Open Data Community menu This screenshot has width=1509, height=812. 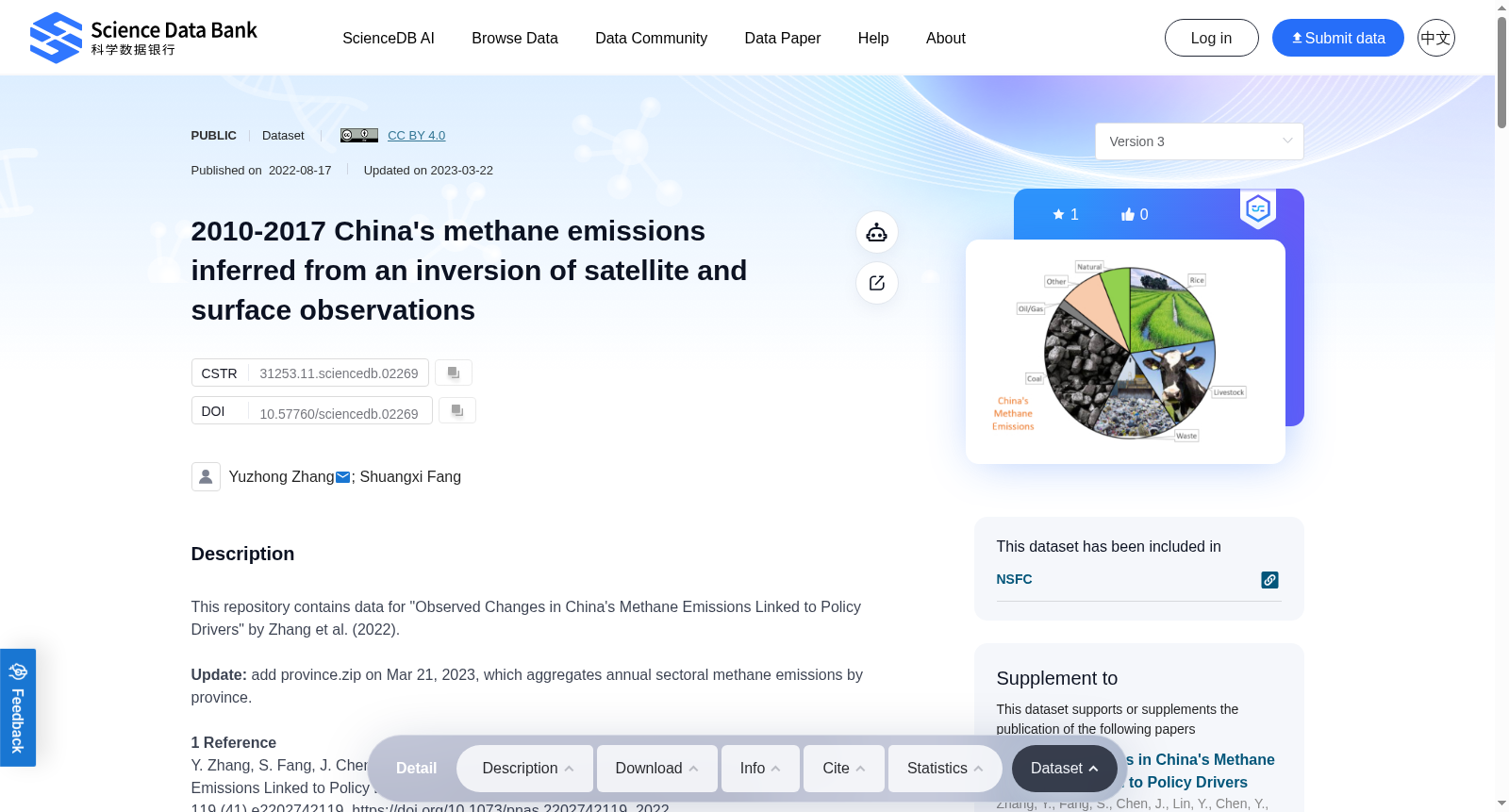tap(651, 38)
